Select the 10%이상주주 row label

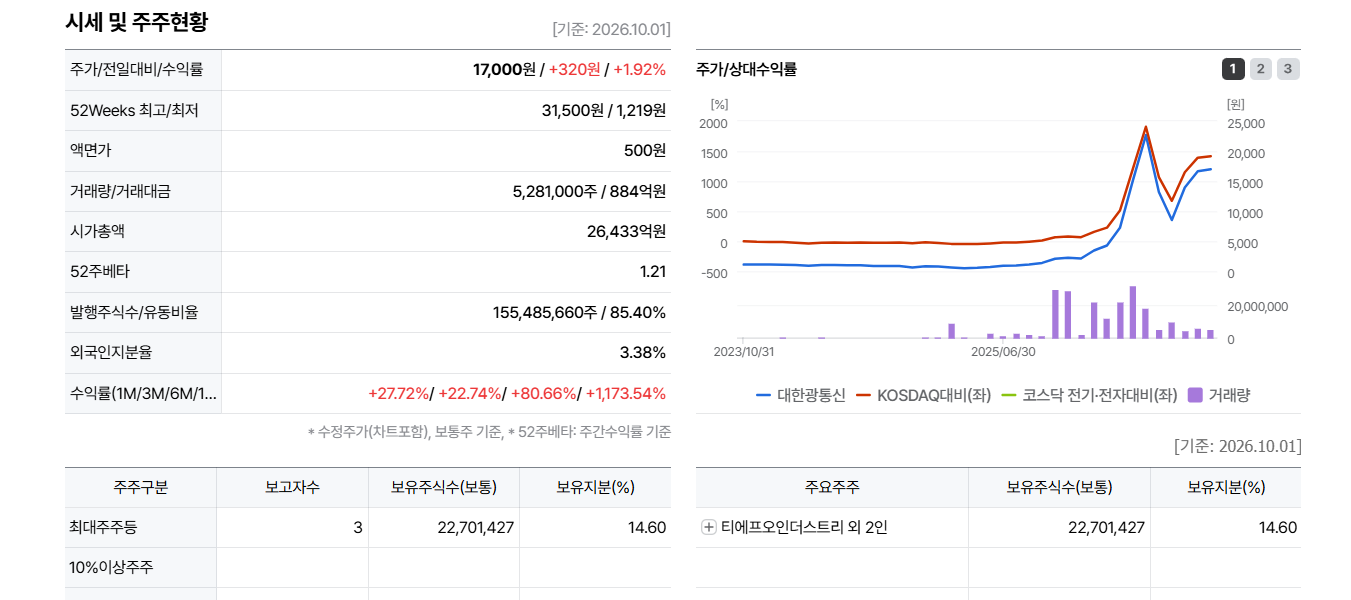[x=111, y=567]
